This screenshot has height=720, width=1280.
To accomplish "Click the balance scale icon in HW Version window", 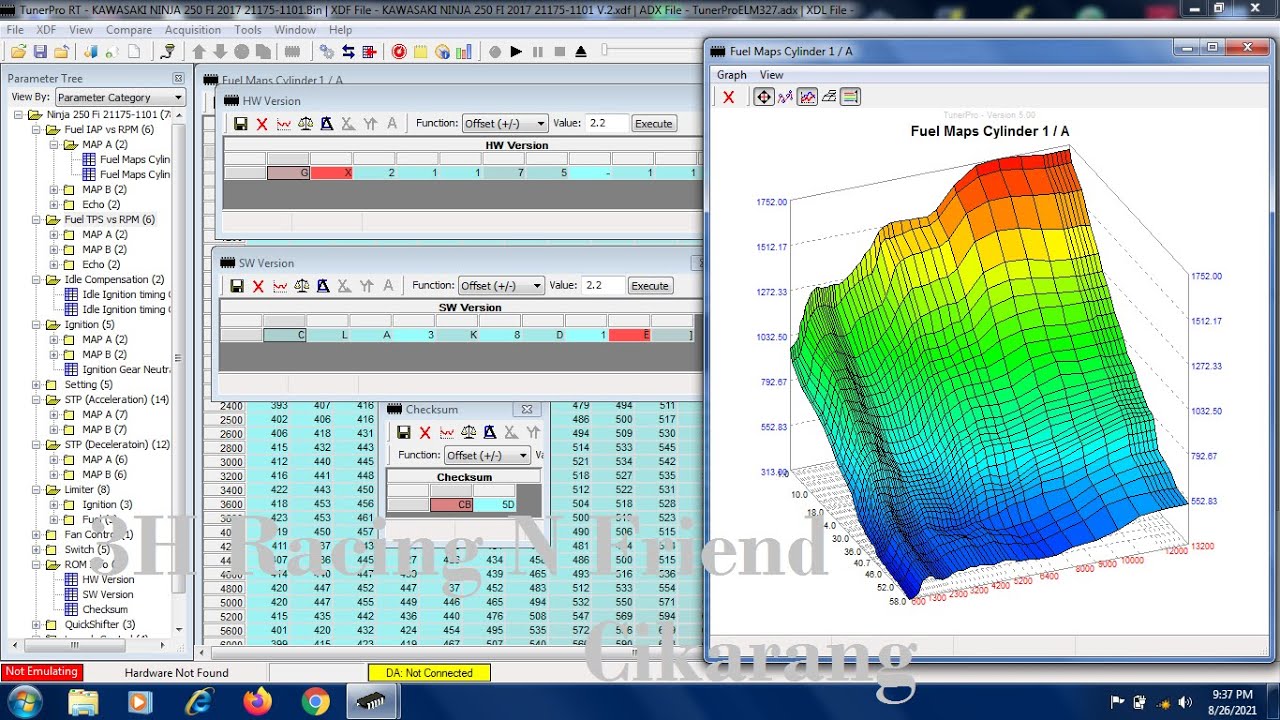I will pyautogui.click(x=305, y=124).
